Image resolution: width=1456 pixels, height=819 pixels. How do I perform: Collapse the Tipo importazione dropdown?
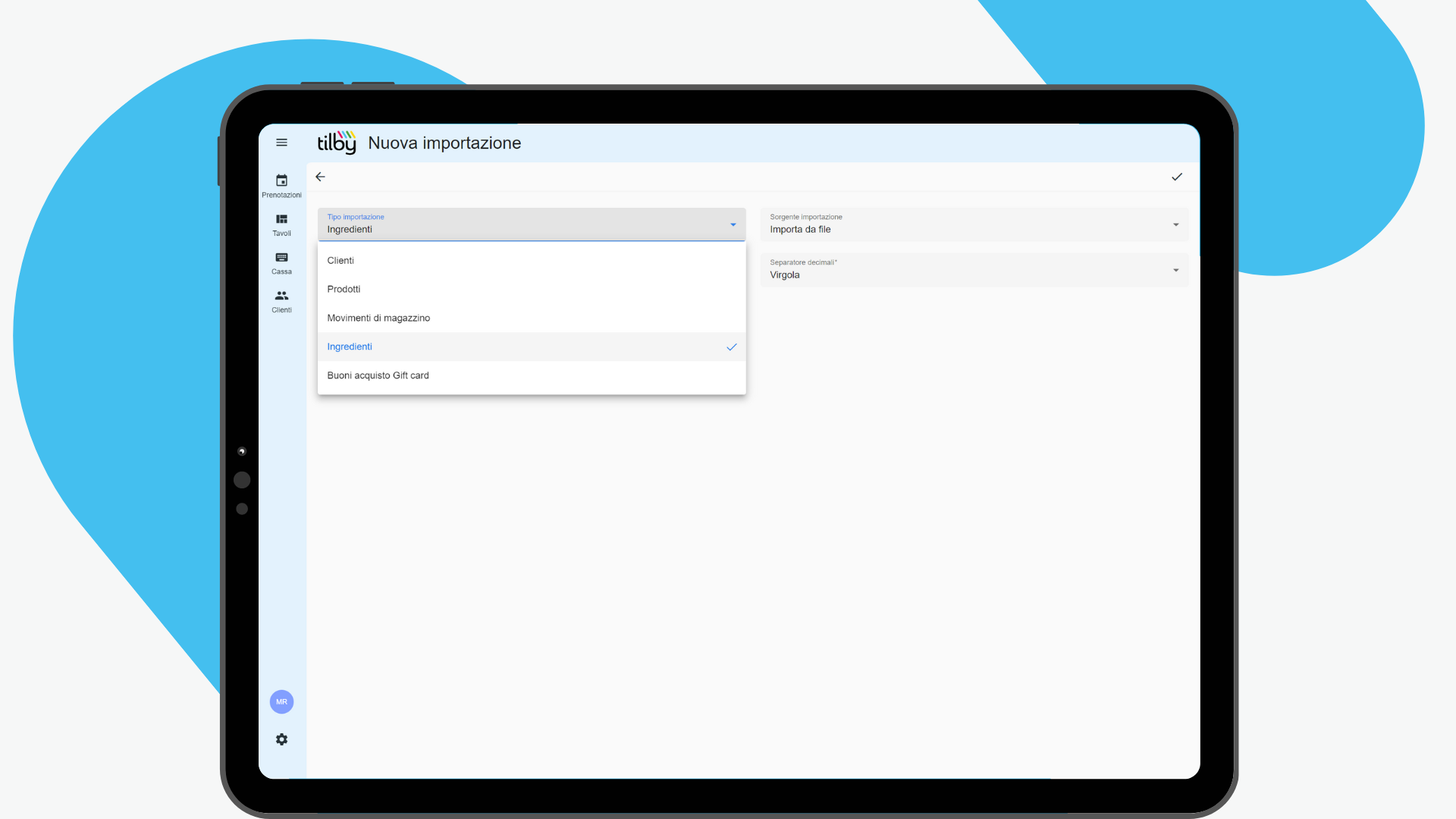point(532,224)
